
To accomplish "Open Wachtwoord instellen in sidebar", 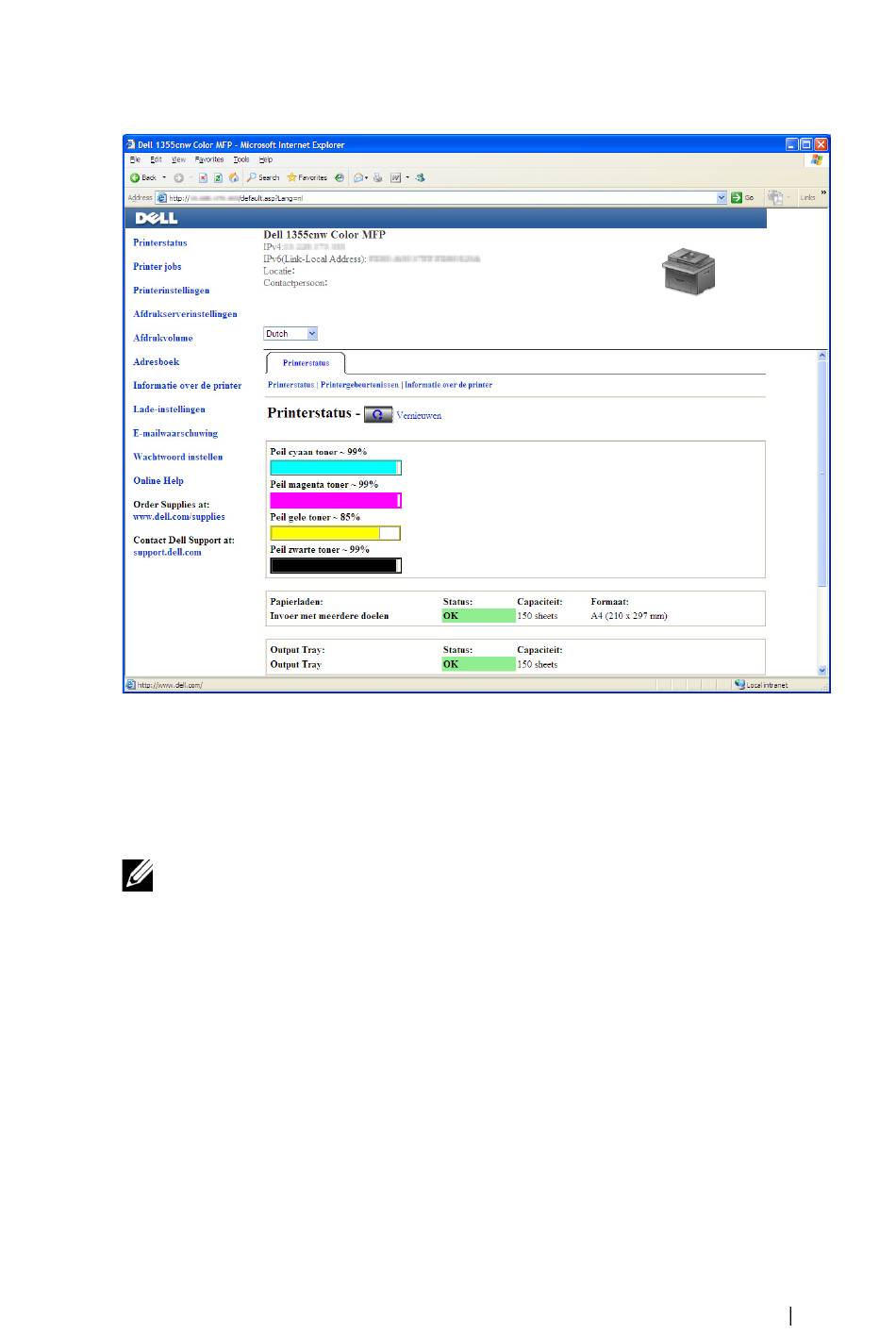I will 178,458.
